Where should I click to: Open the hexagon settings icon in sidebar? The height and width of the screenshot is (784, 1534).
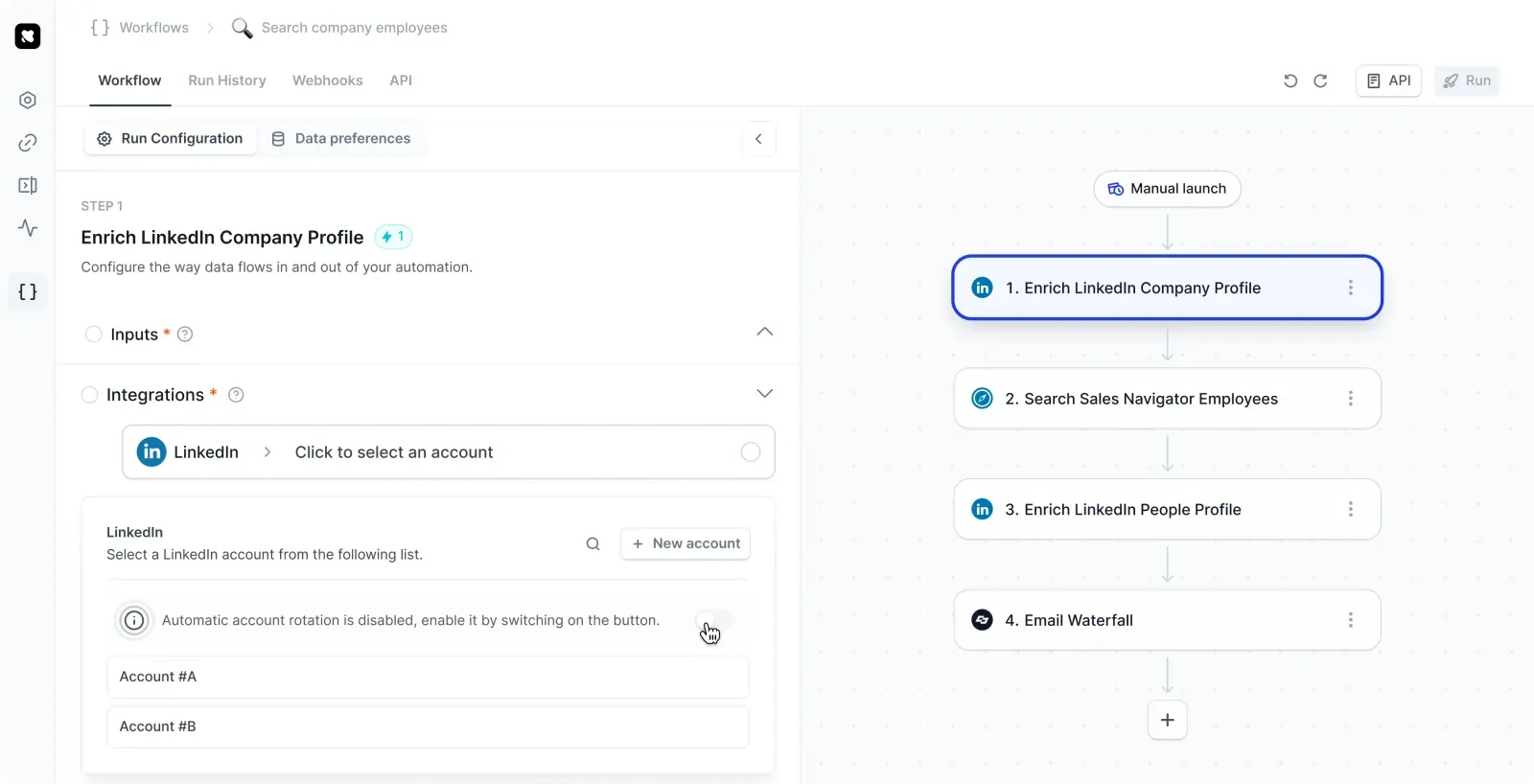[x=28, y=100]
